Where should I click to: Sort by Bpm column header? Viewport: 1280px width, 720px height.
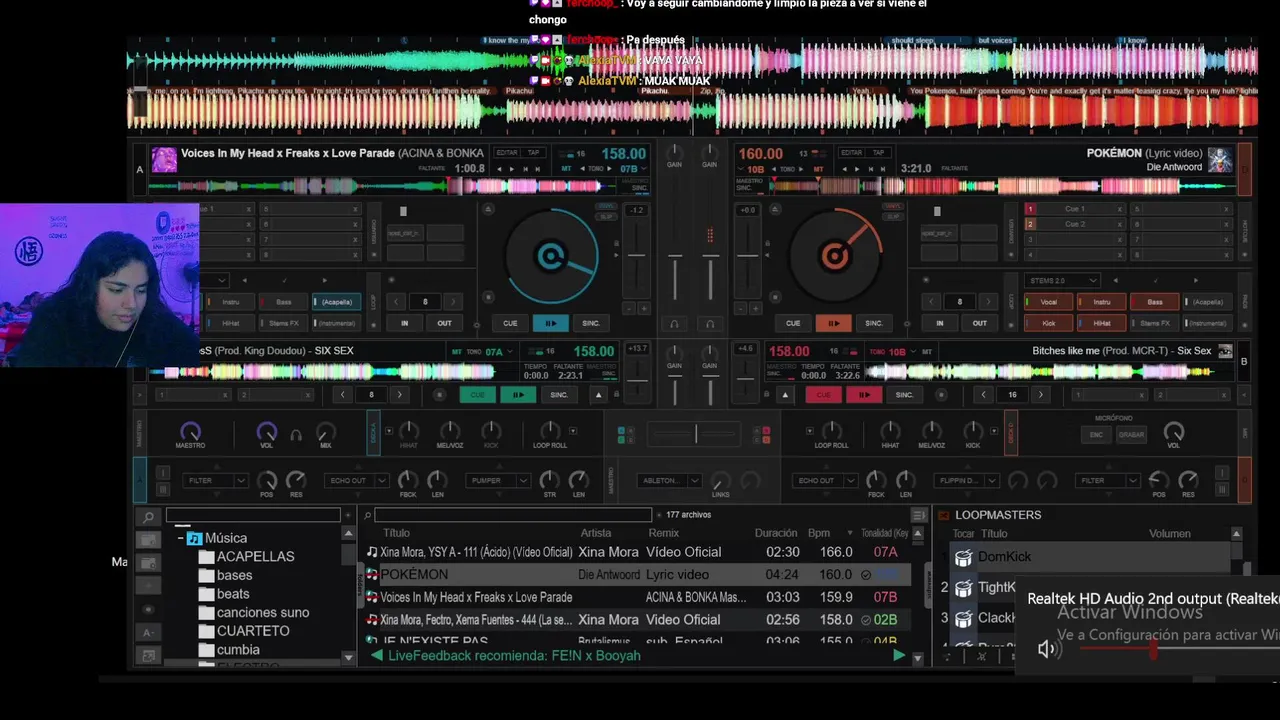pos(819,533)
